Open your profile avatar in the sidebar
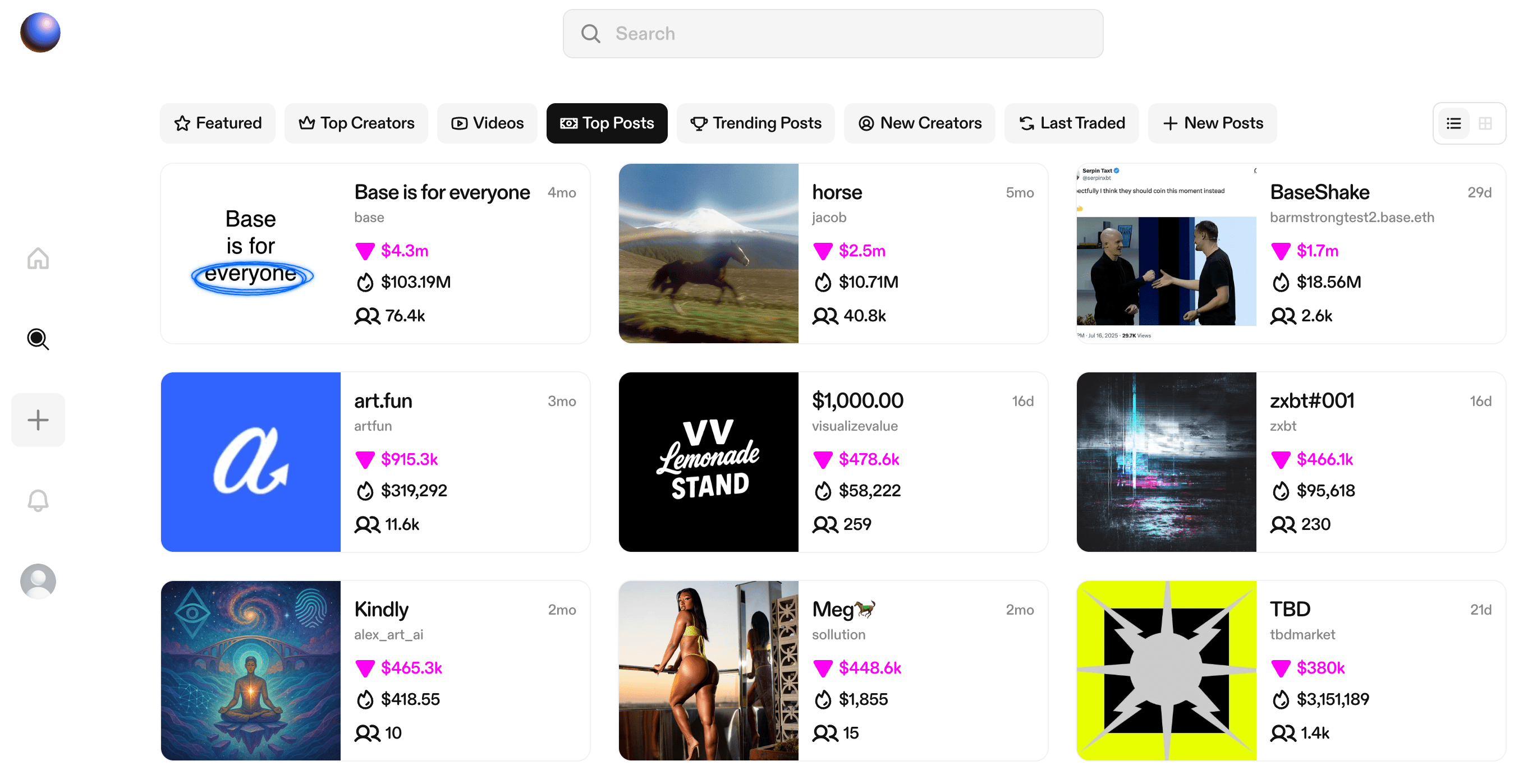The width and height of the screenshot is (1514, 784). coord(38,582)
